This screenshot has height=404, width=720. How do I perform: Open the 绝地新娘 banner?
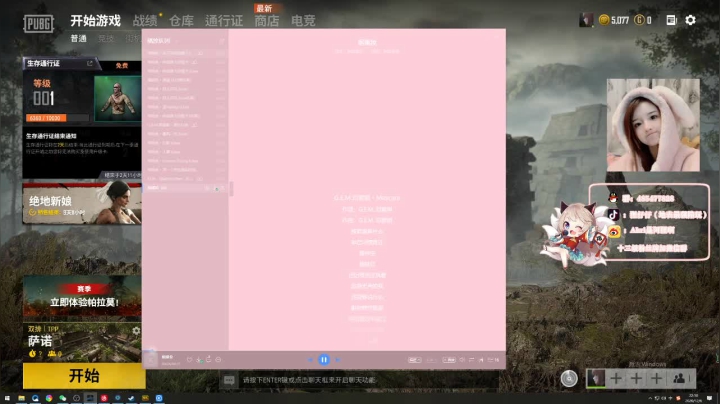82,202
